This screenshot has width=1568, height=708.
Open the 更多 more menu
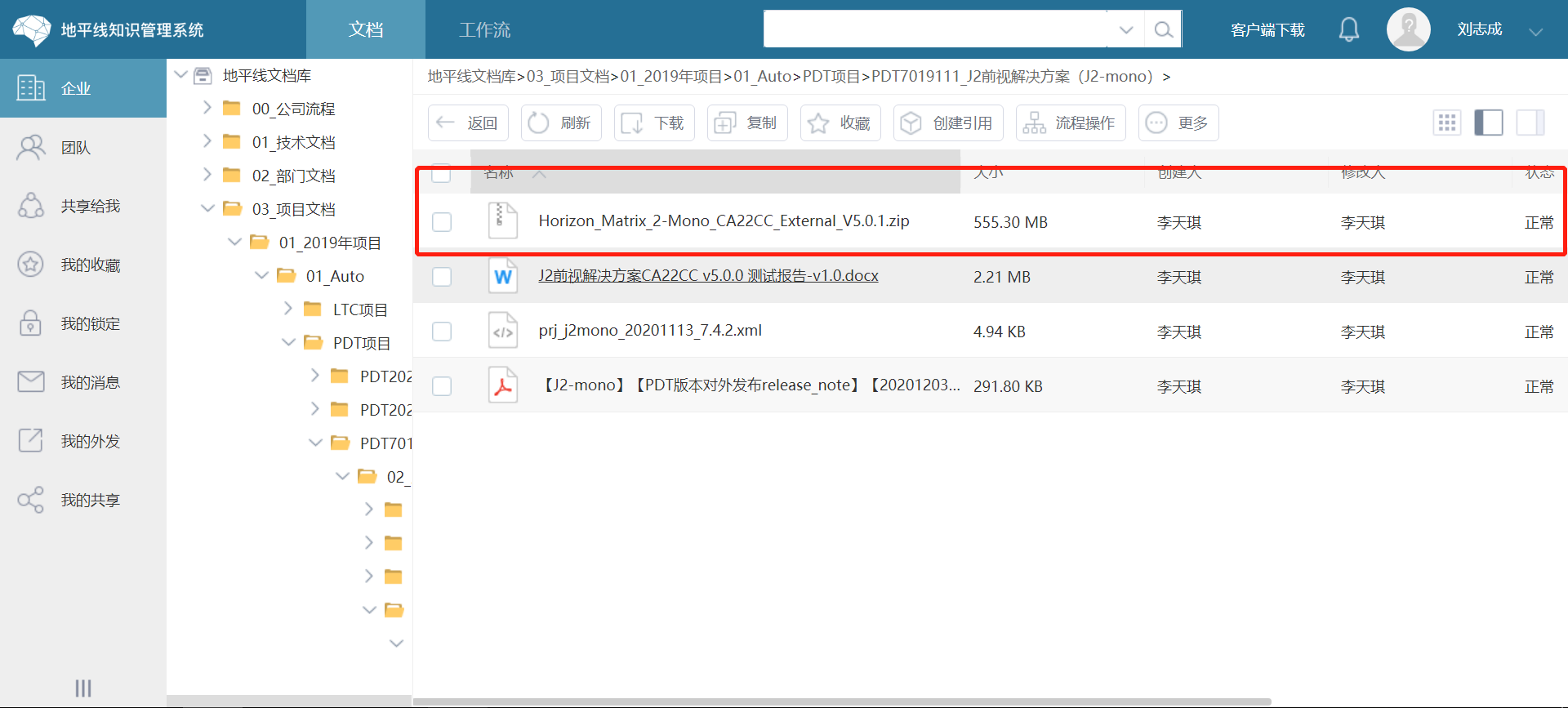[x=1178, y=122]
